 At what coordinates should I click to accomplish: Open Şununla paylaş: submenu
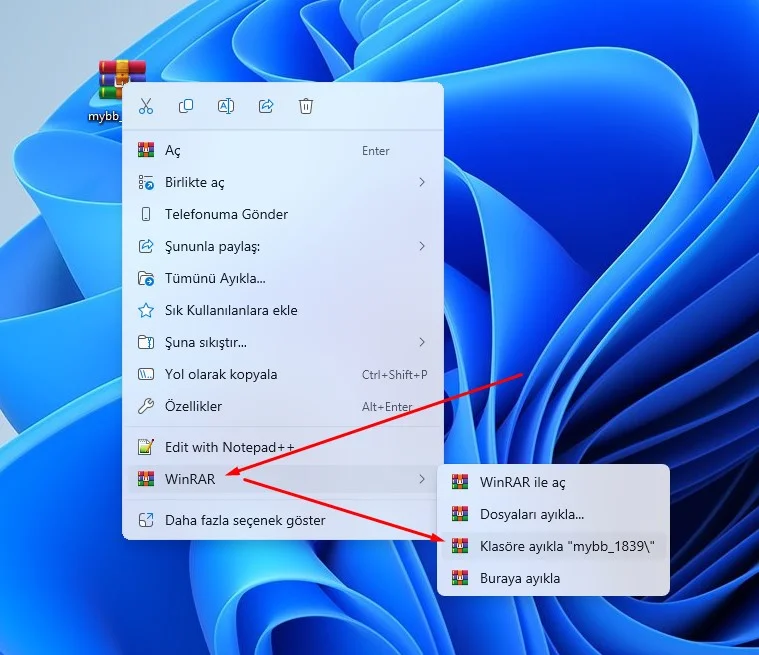point(283,246)
